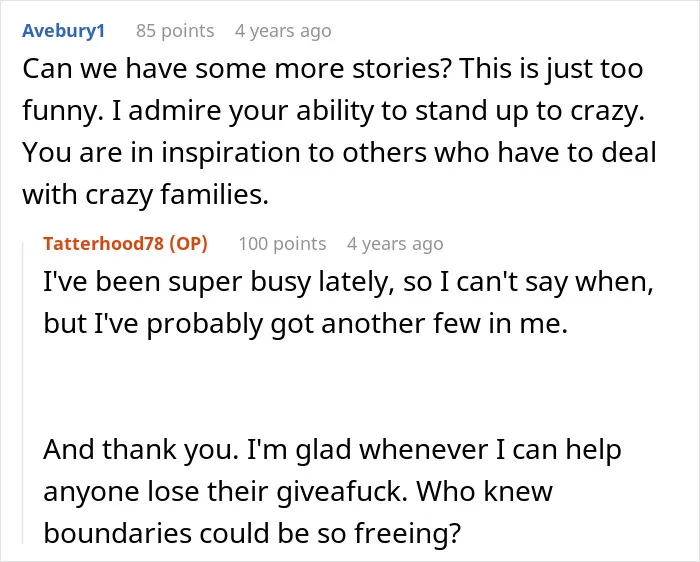The height and width of the screenshot is (562, 700).
Task: Click the 100 points score label
Action: click(282, 244)
